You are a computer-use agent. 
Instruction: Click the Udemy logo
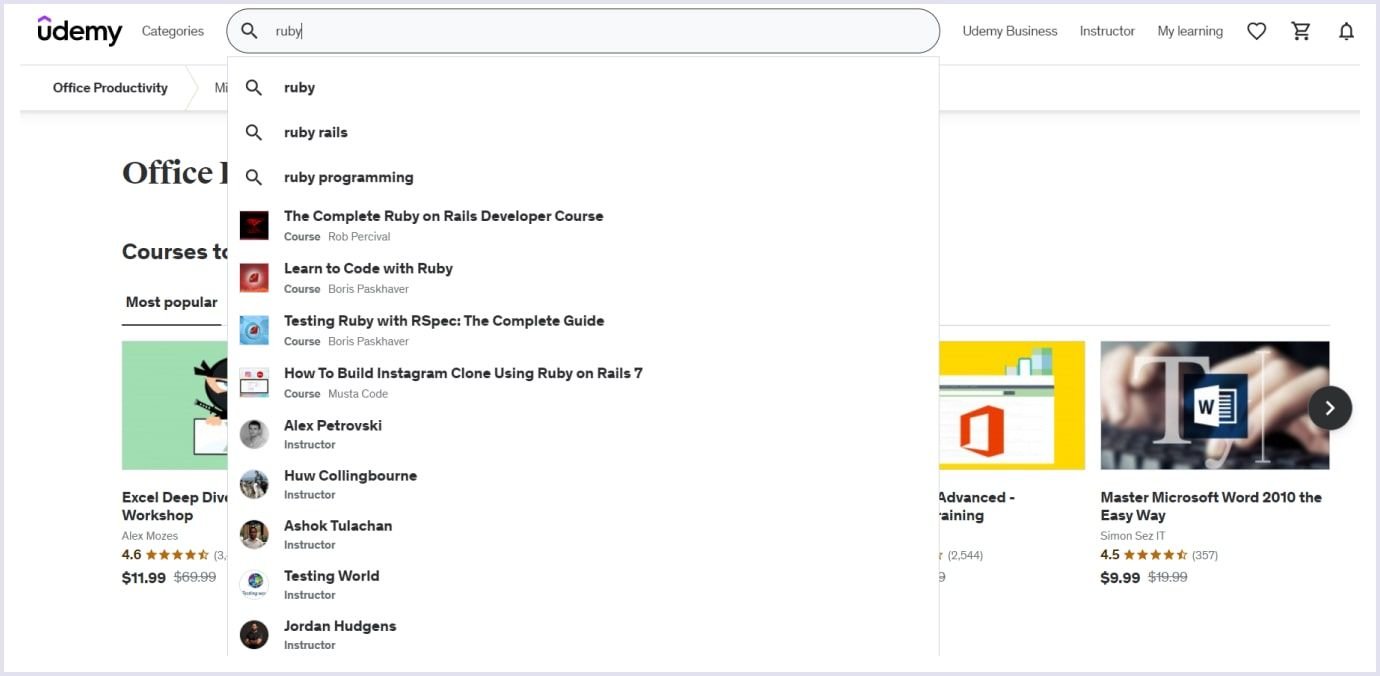(x=80, y=31)
